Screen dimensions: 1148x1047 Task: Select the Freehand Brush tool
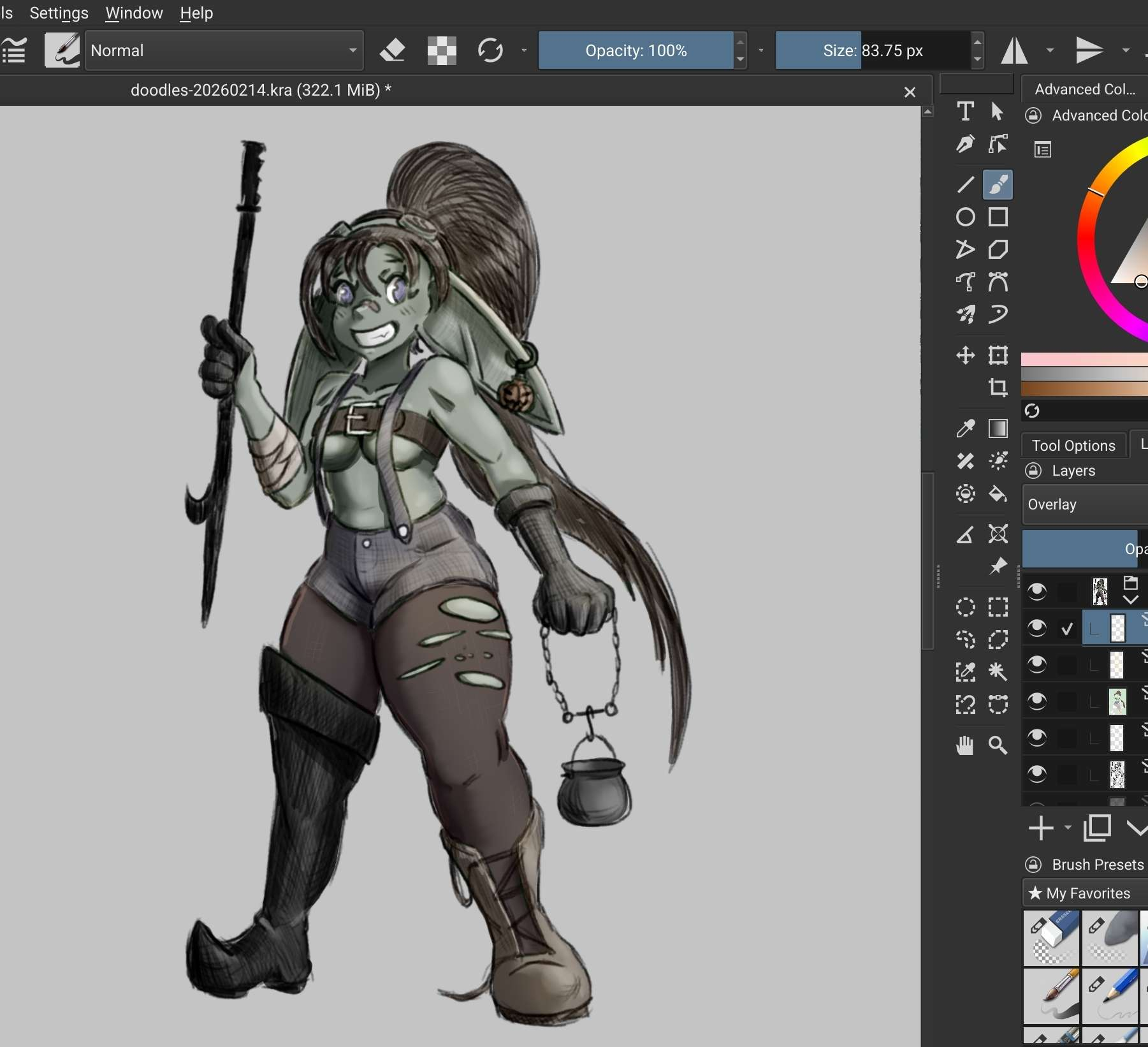(x=998, y=185)
